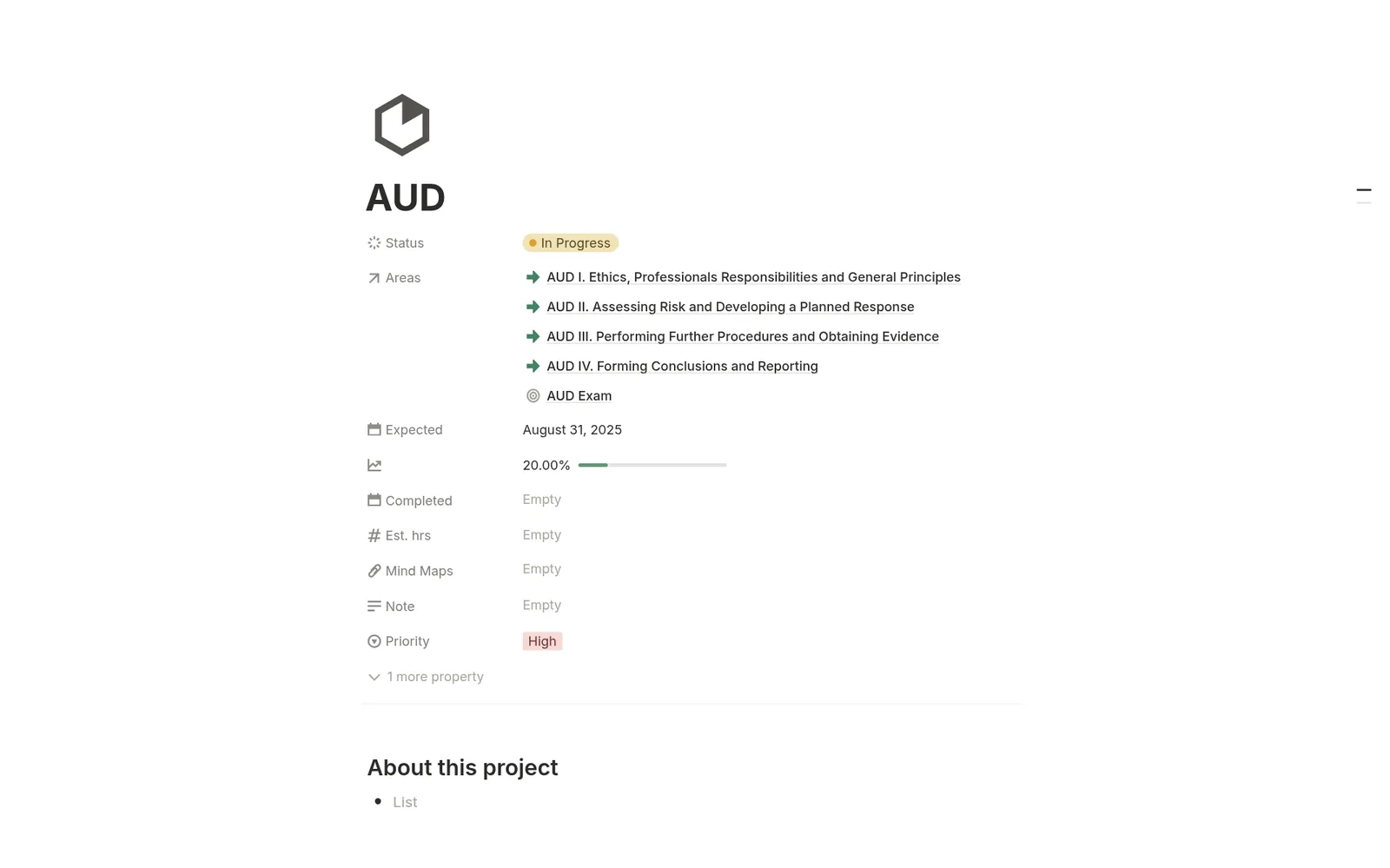Open AUD IV. Forming Conclusions and Reporting
1390x868 pixels.
click(682, 366)
